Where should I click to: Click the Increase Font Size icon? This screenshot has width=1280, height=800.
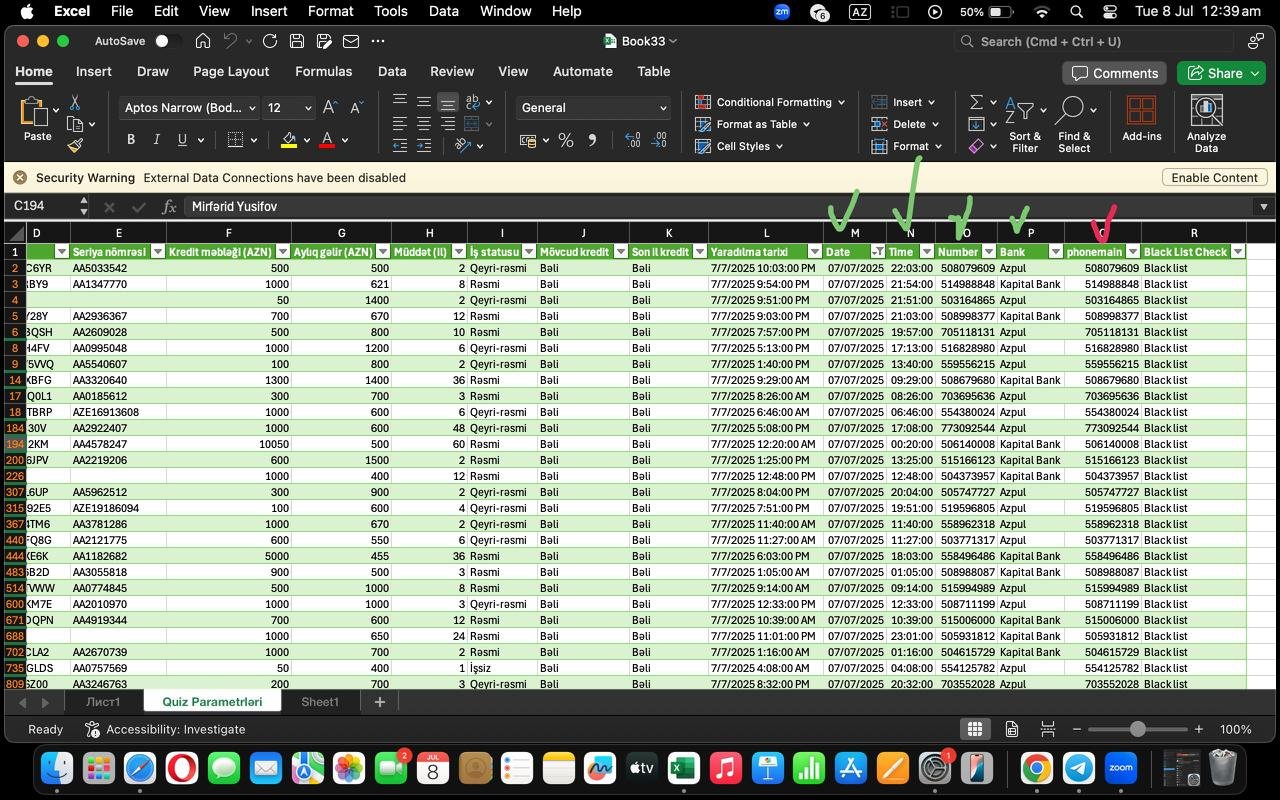click(x=329, y=108)
